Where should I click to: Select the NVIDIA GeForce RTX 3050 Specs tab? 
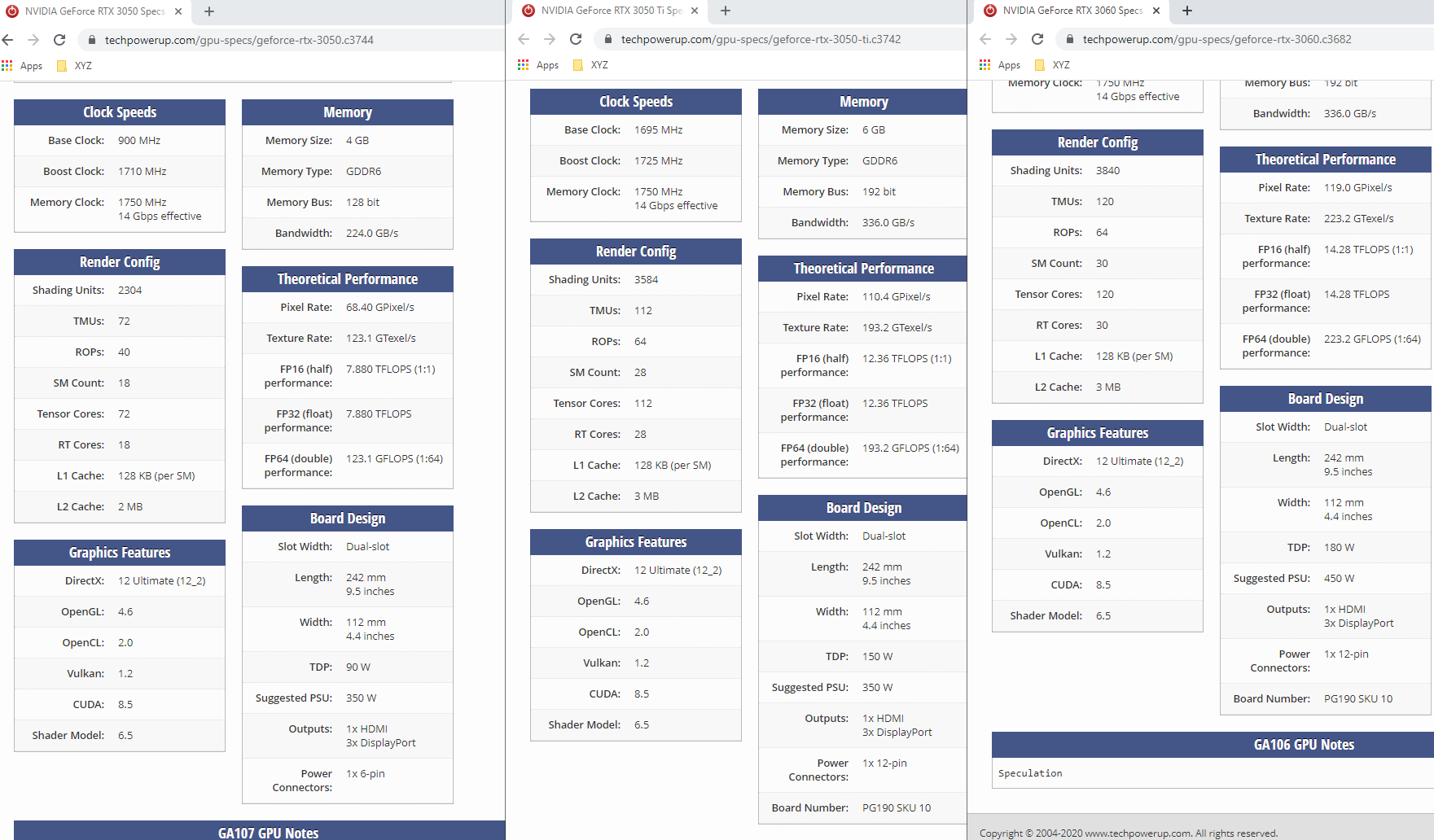(x=95, y=11)
